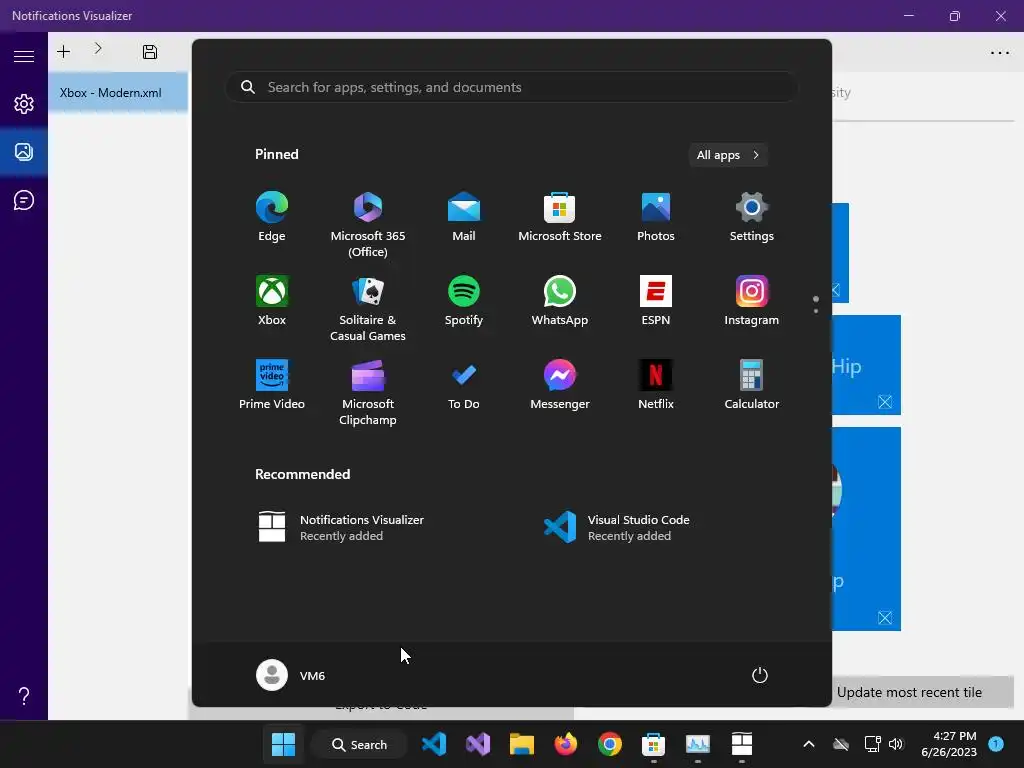The width and height of the screenshot is (1024, 768).
Task: Open Microsoft Clipchamp
Action: pyautogui.click(x=368, y=392)
